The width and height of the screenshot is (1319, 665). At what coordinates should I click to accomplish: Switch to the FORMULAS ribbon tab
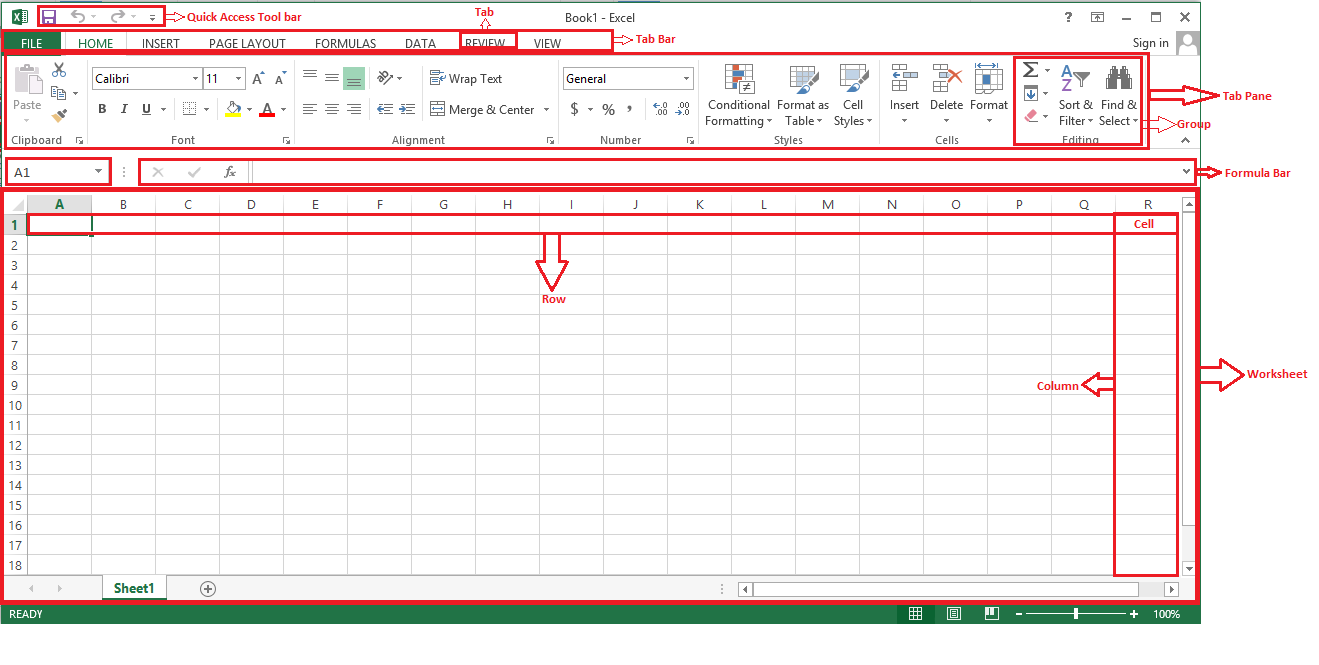click(345, 43)
